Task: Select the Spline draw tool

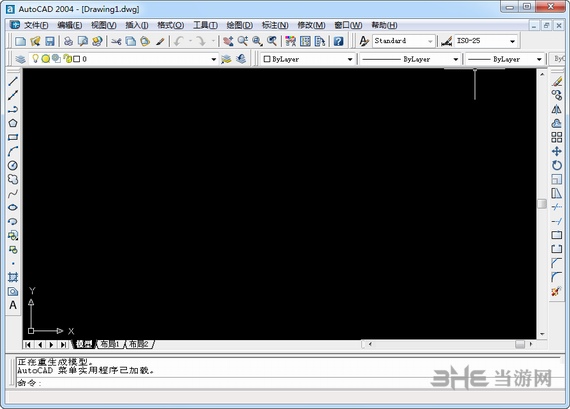Action: [x=13, y=193]
